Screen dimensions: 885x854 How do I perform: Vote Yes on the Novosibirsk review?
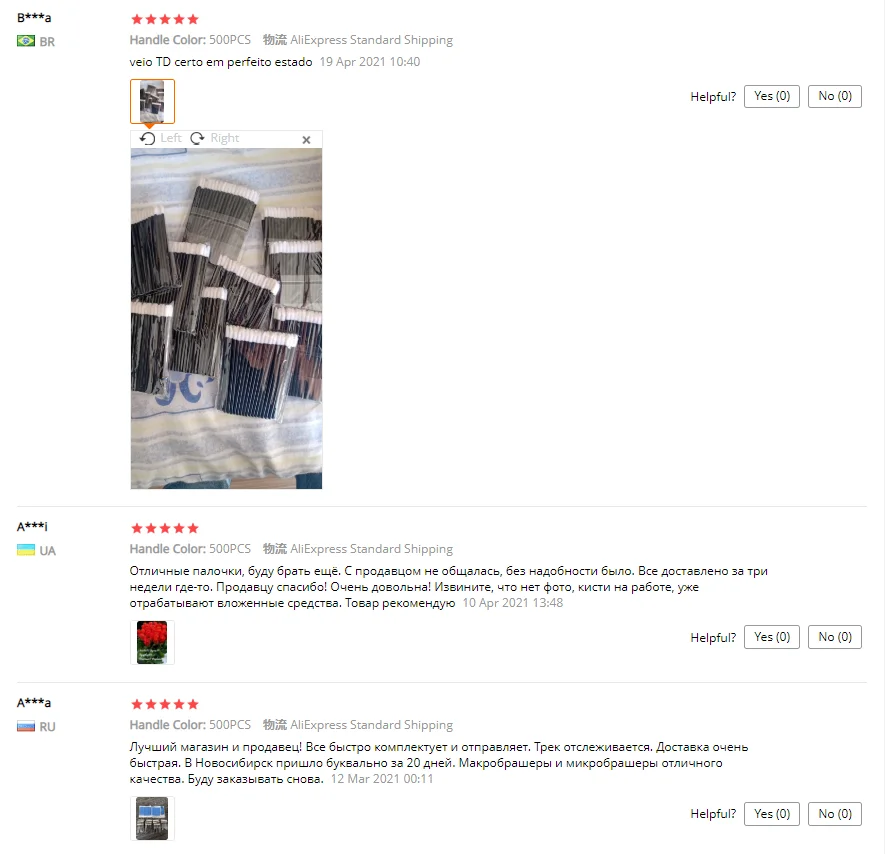[772, 813]
